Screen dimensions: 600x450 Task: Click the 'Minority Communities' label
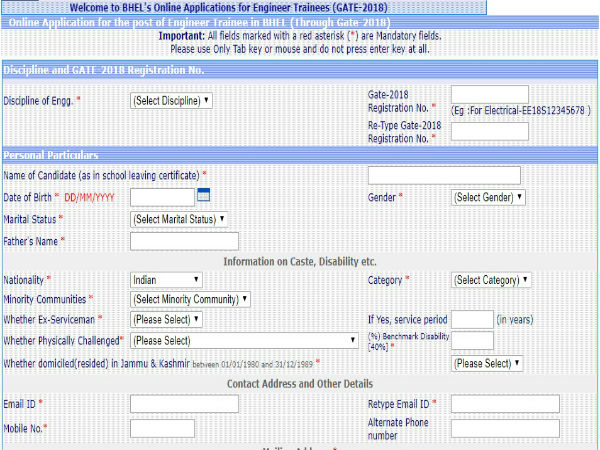[x=44, y=299]
